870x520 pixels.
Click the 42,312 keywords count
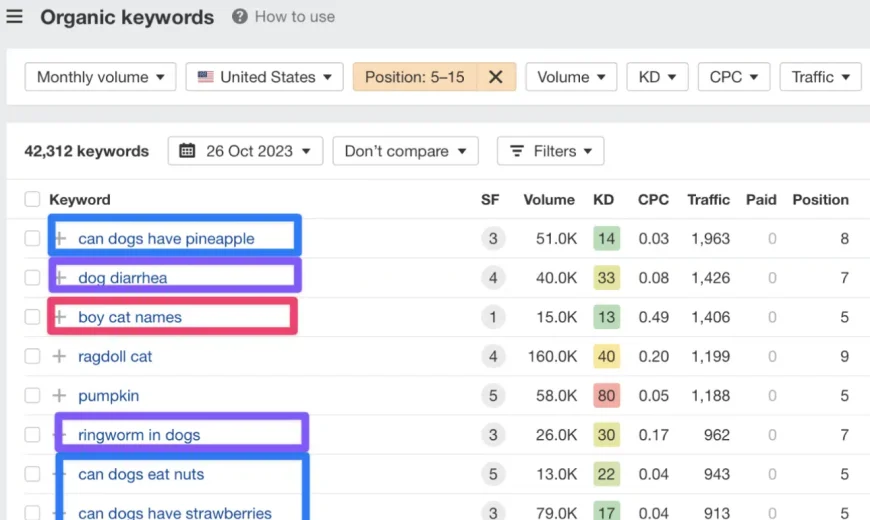[x=87, y=151]
